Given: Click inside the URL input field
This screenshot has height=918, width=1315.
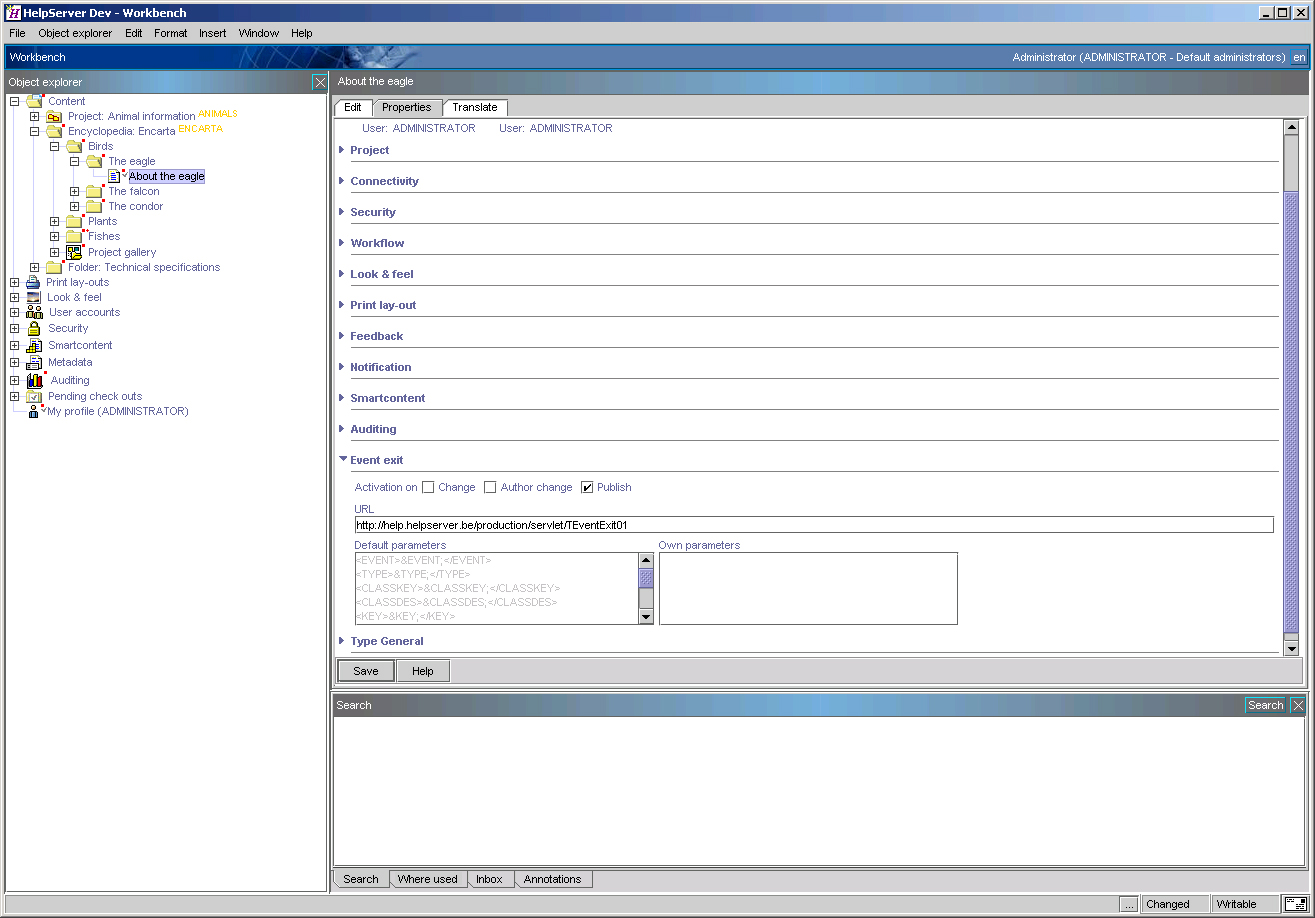Looking at the screenshot, I should tap(700, 524).
